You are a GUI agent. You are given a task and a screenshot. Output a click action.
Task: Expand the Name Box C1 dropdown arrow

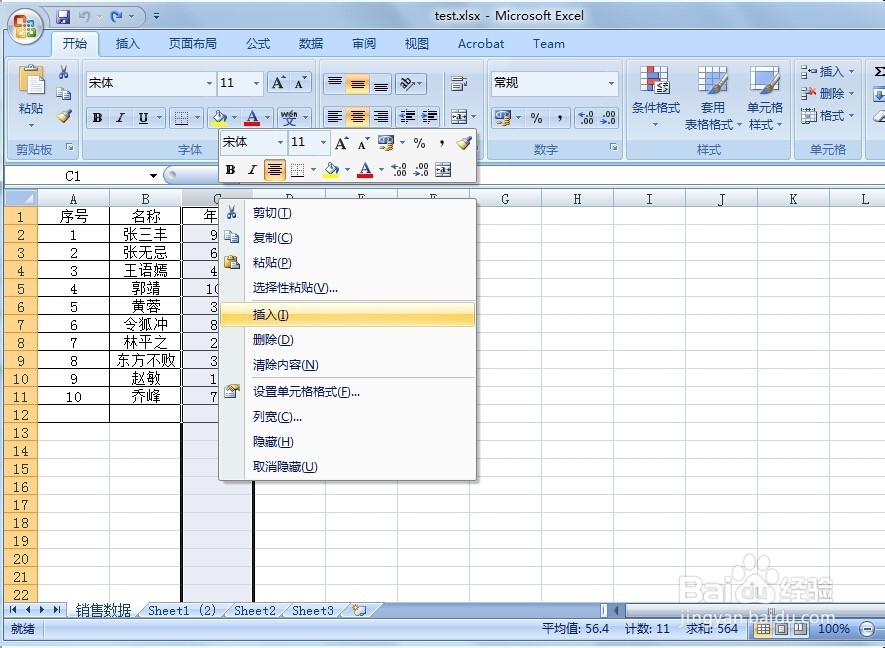pos(153,176)
